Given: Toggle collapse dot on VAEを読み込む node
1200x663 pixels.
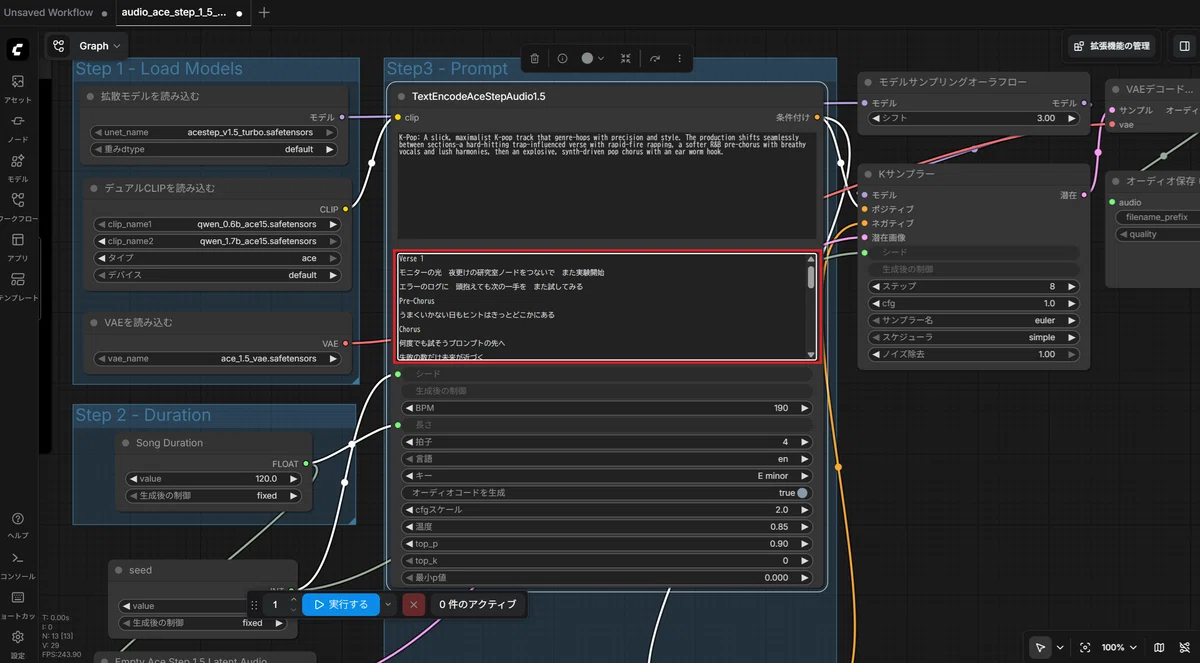Looking at the screenshot, I should tap(94, 323).
